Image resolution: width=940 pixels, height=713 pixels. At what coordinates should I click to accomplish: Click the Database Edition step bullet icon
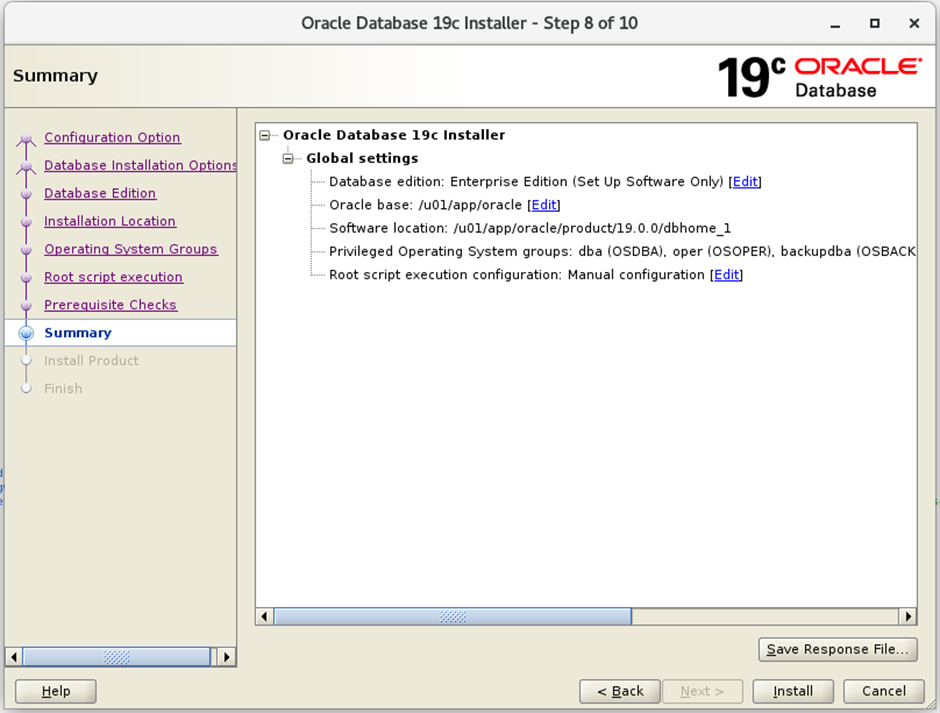click(x=26, y=194)
